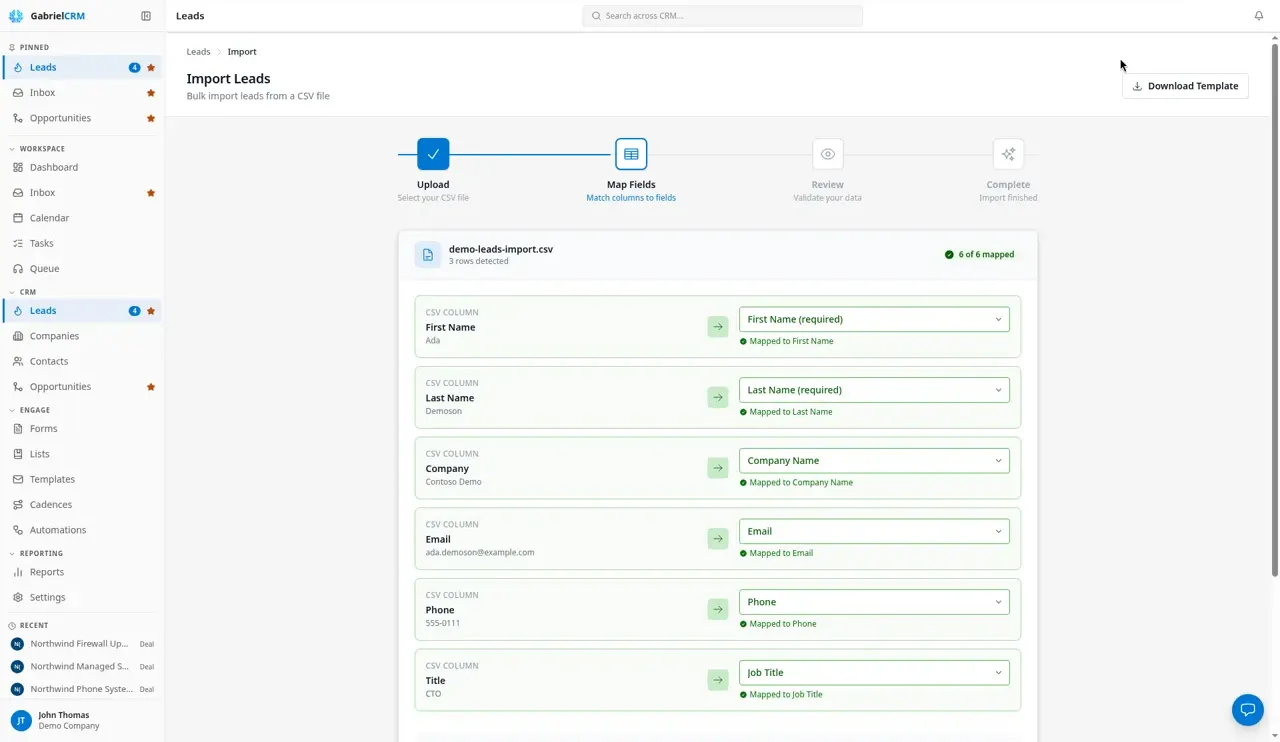Screen dimensions: 1280x742
Task: Click the page vertical scrollbar
Action: coord(1274,310)
